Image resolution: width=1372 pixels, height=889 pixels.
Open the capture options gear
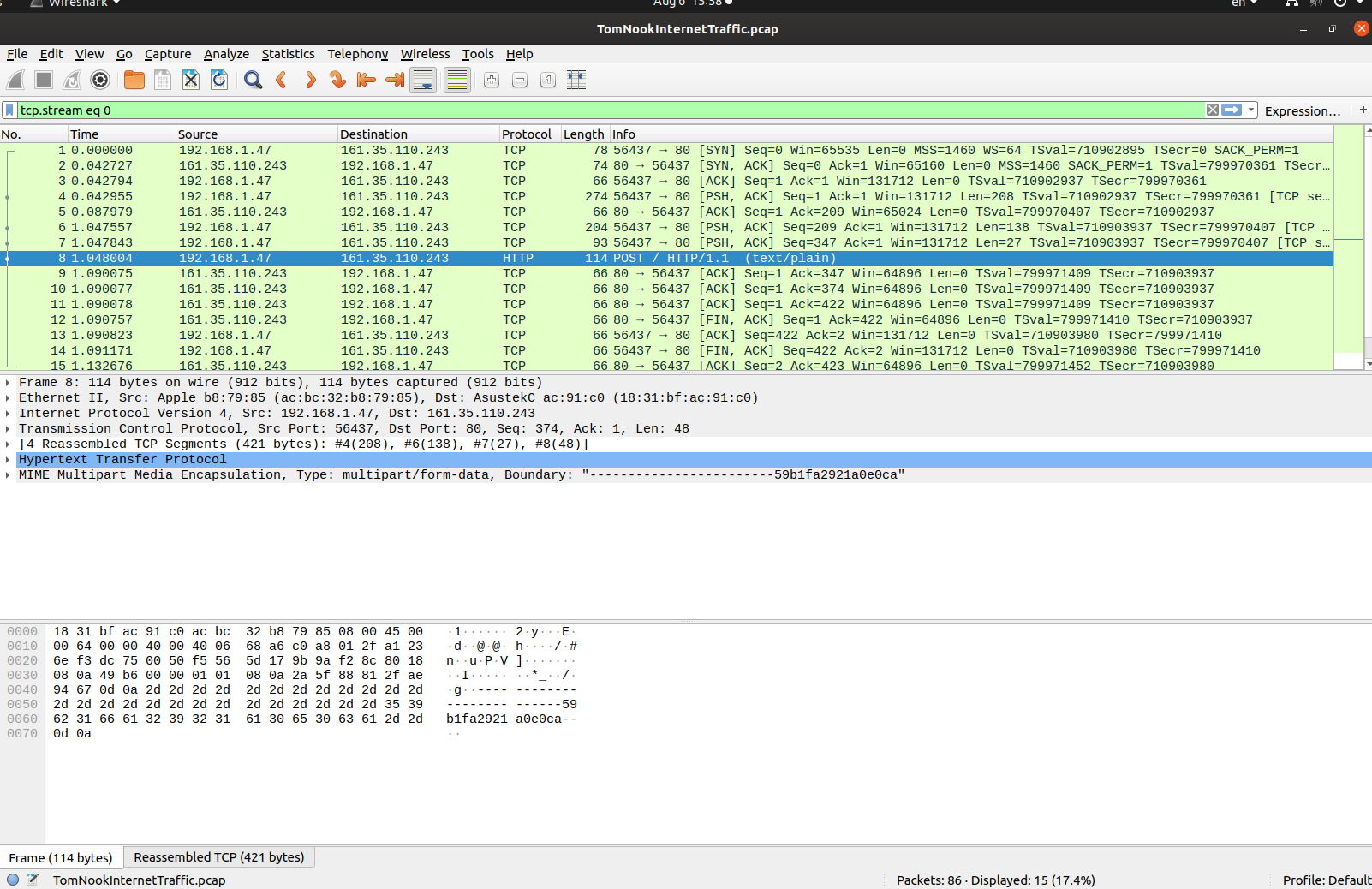point(100,80)
